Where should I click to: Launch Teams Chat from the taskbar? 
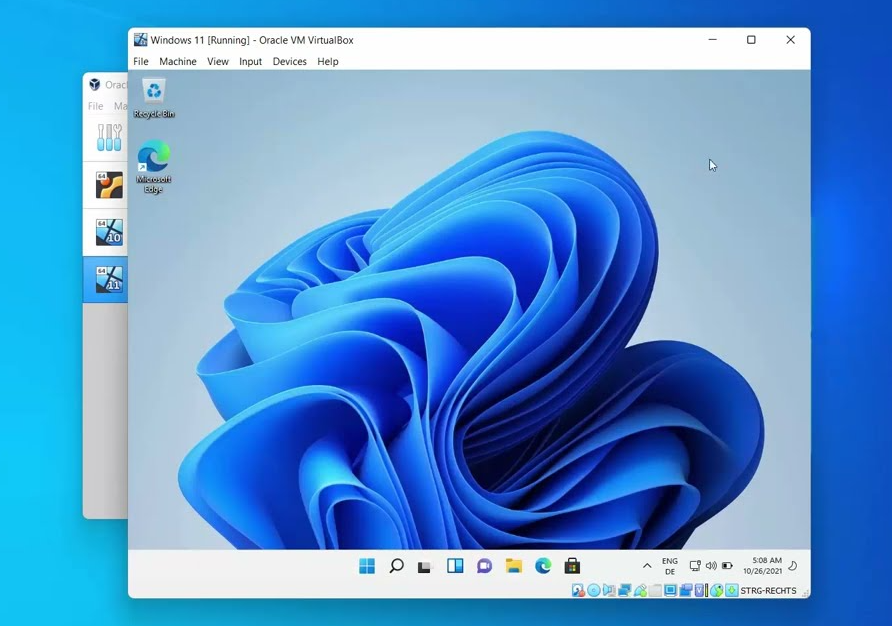point(484,566)
